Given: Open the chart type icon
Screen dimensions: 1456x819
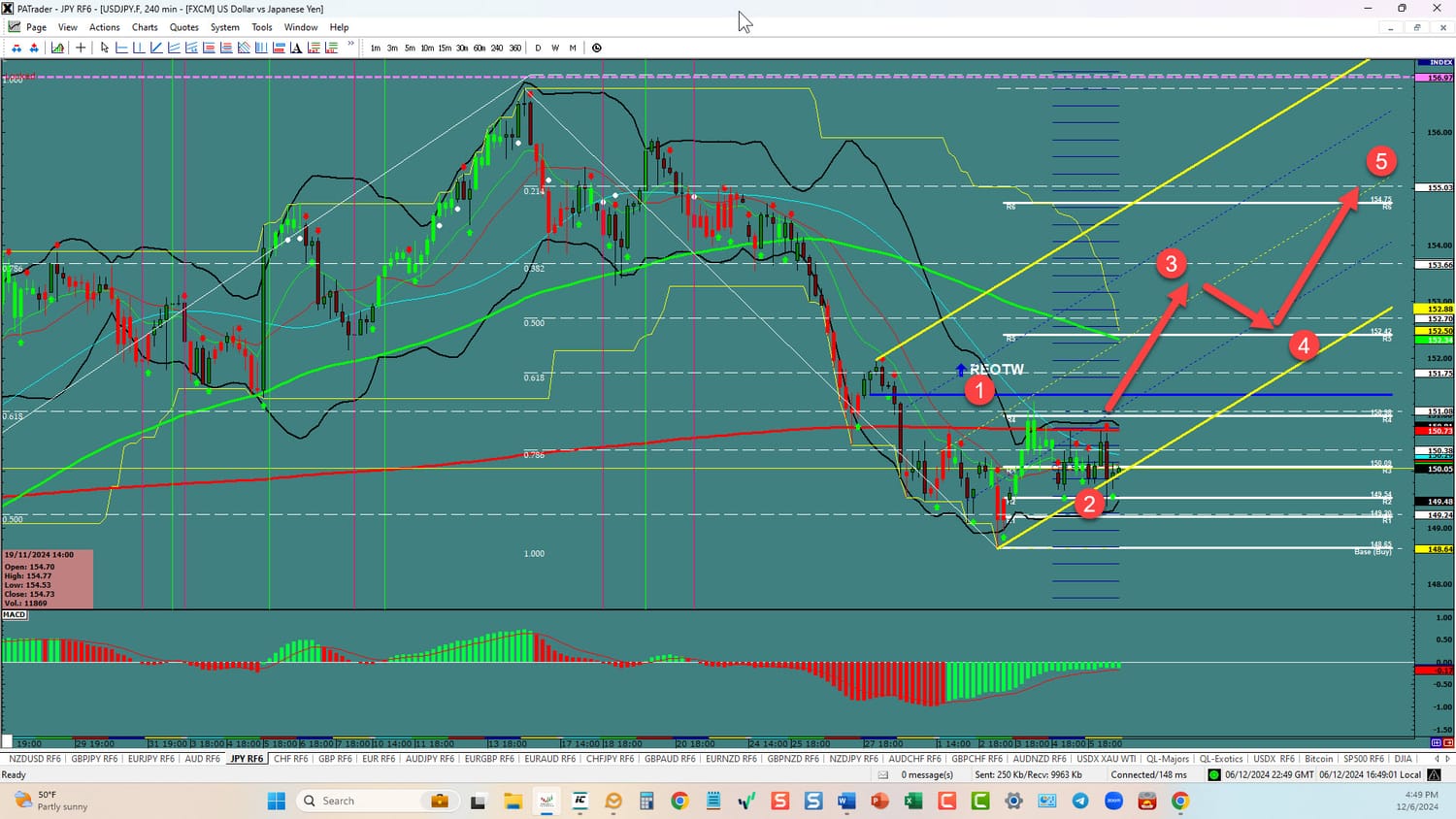Looking at the screenshot, I should point(58,48).
